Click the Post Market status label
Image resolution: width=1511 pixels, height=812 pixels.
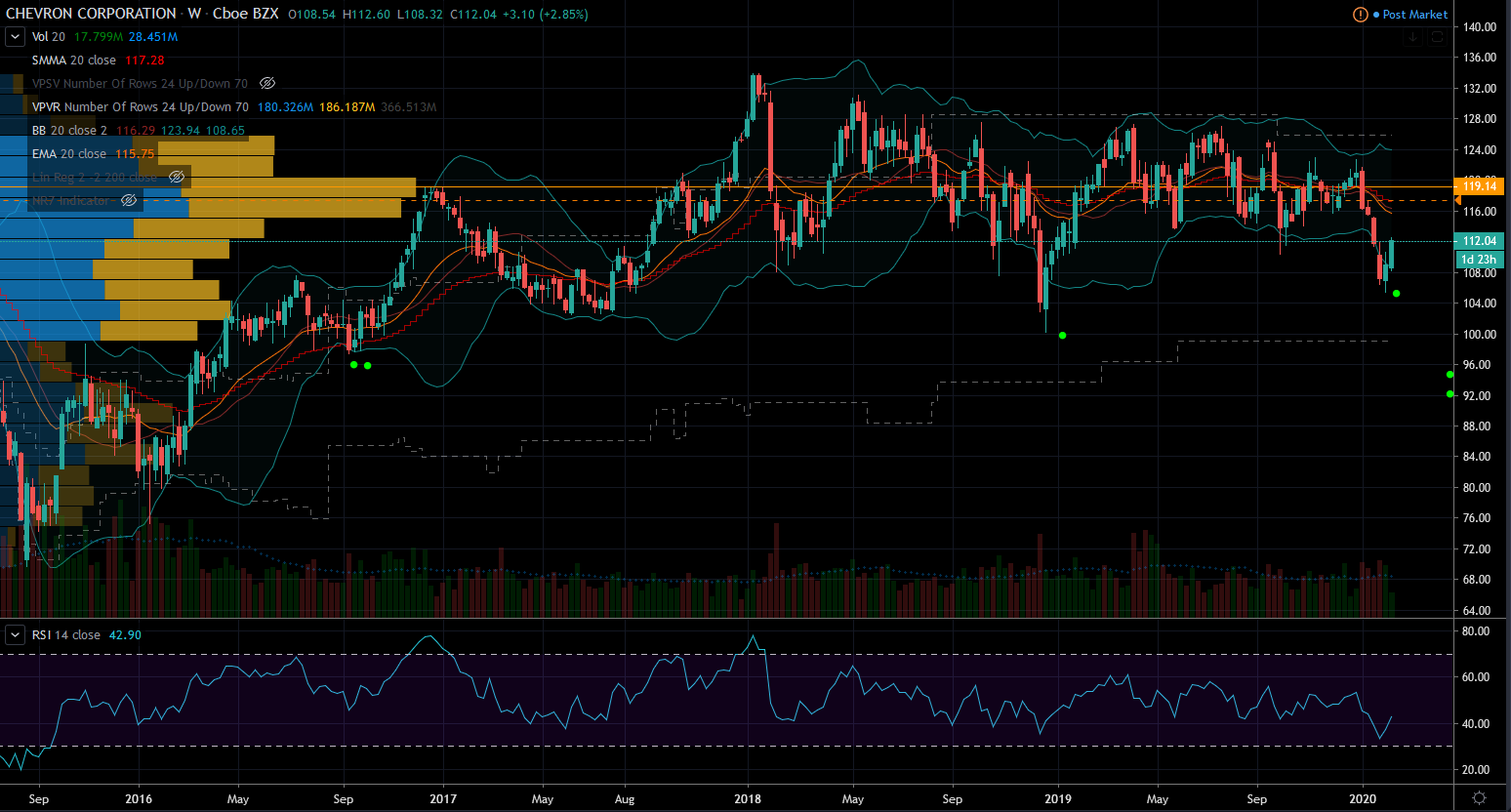[x=1415, y=15]
